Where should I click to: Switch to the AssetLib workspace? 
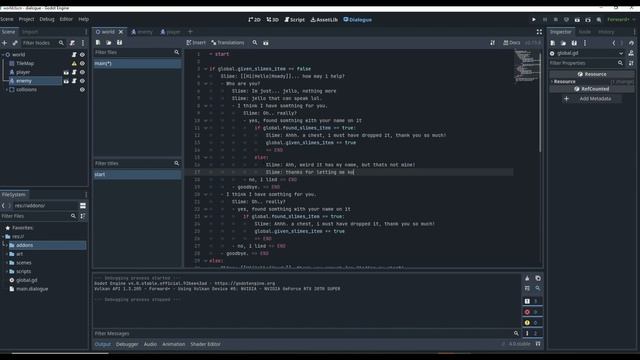point(324,20)
